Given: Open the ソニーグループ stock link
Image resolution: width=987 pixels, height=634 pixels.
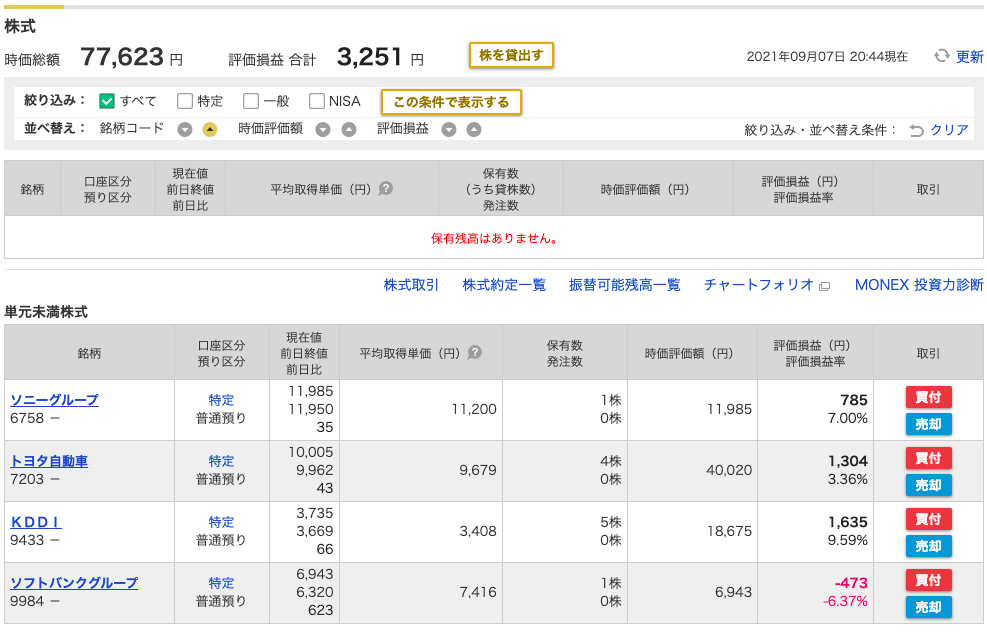Looking at the screenshot, I should tap(55, 400).
